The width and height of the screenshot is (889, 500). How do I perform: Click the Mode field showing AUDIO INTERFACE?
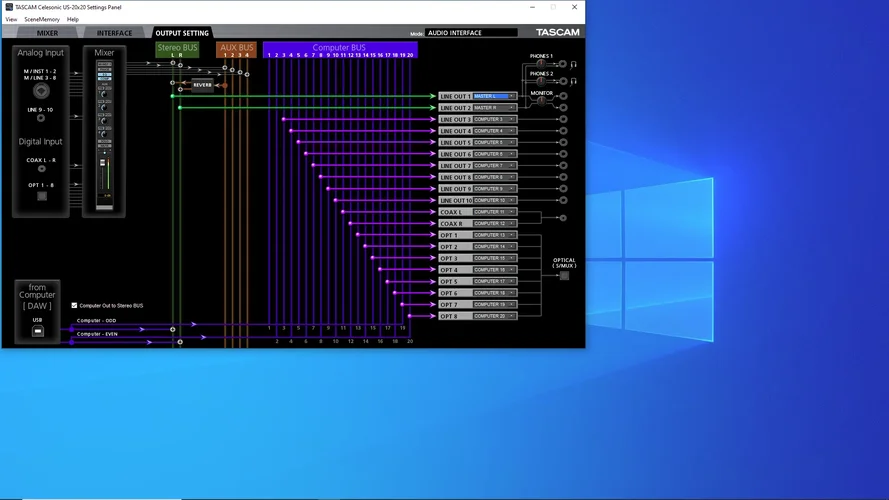pyautogui.click(x=471, y=33)
